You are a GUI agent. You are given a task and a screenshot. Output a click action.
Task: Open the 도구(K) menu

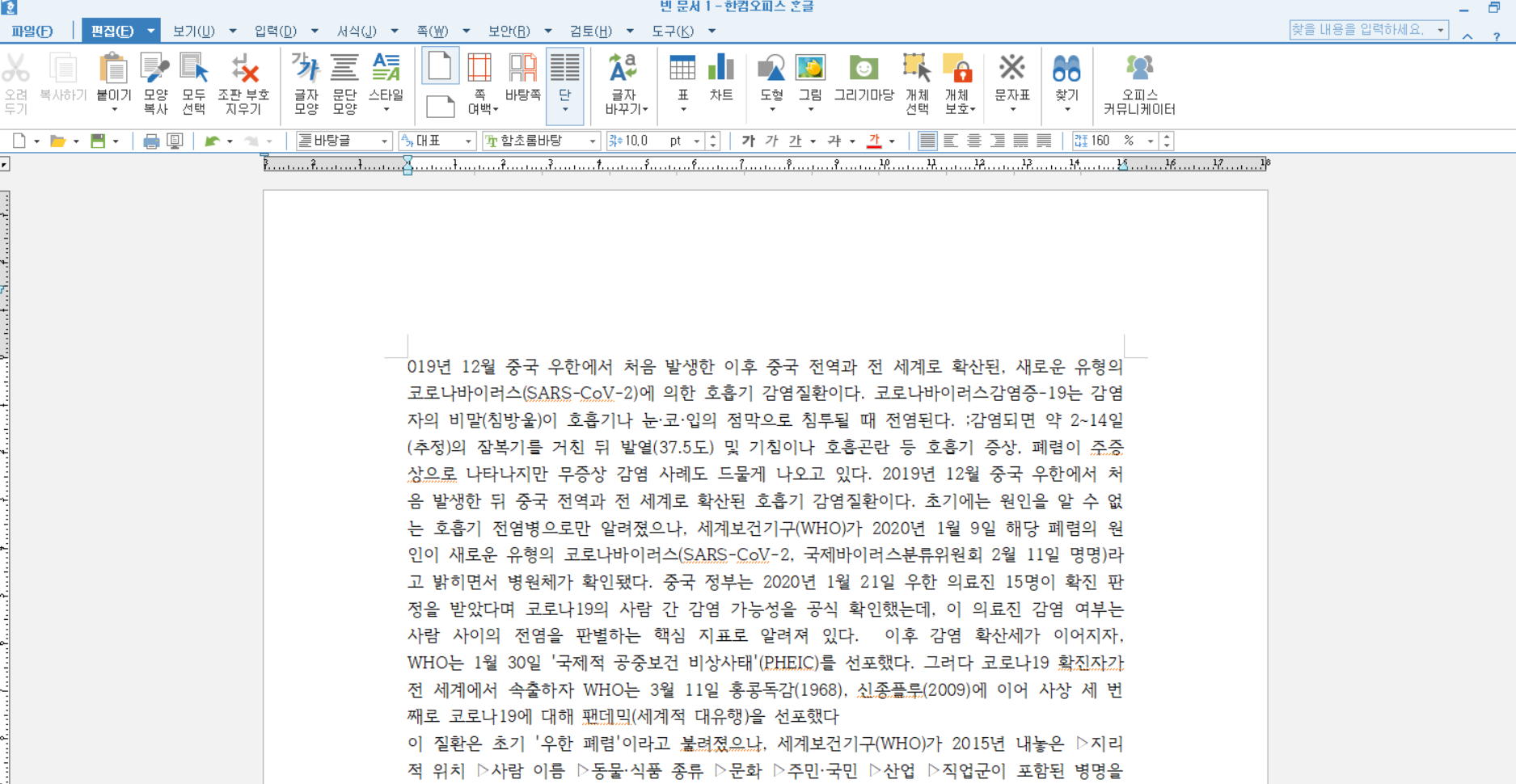tap(673, 31)
